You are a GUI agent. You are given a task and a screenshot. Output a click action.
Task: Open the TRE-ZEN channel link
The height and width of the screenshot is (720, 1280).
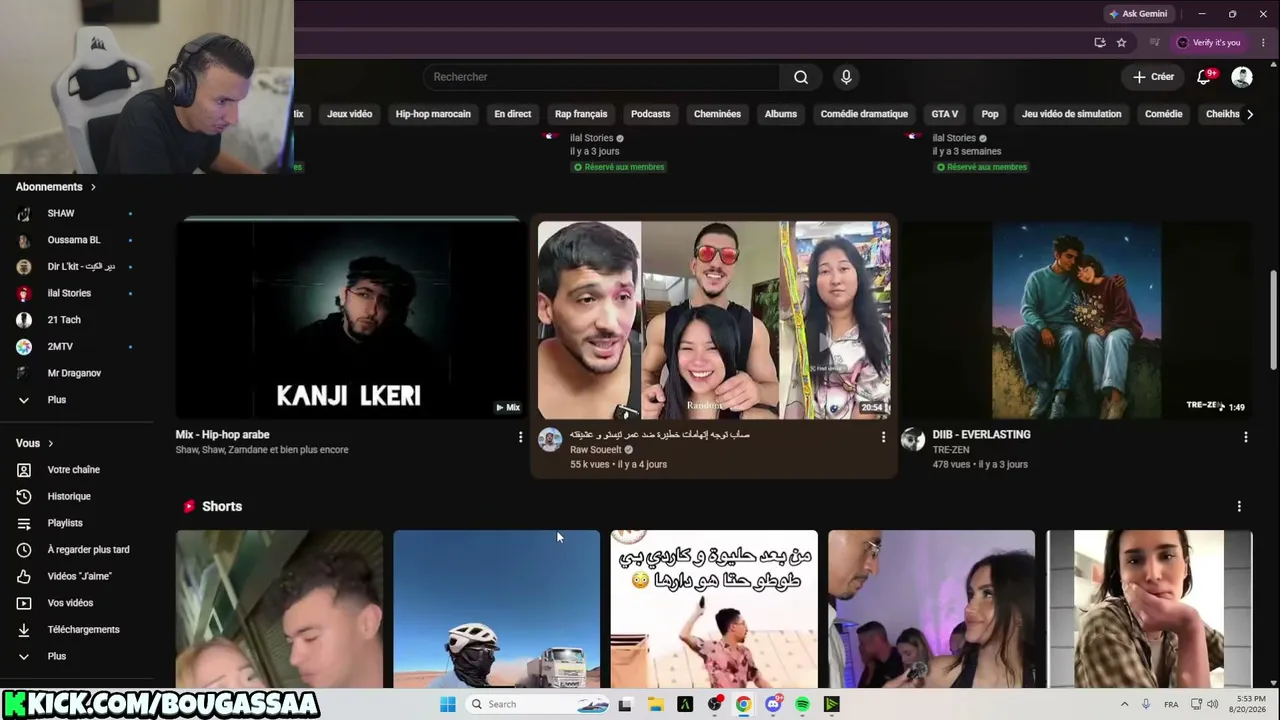951,450
